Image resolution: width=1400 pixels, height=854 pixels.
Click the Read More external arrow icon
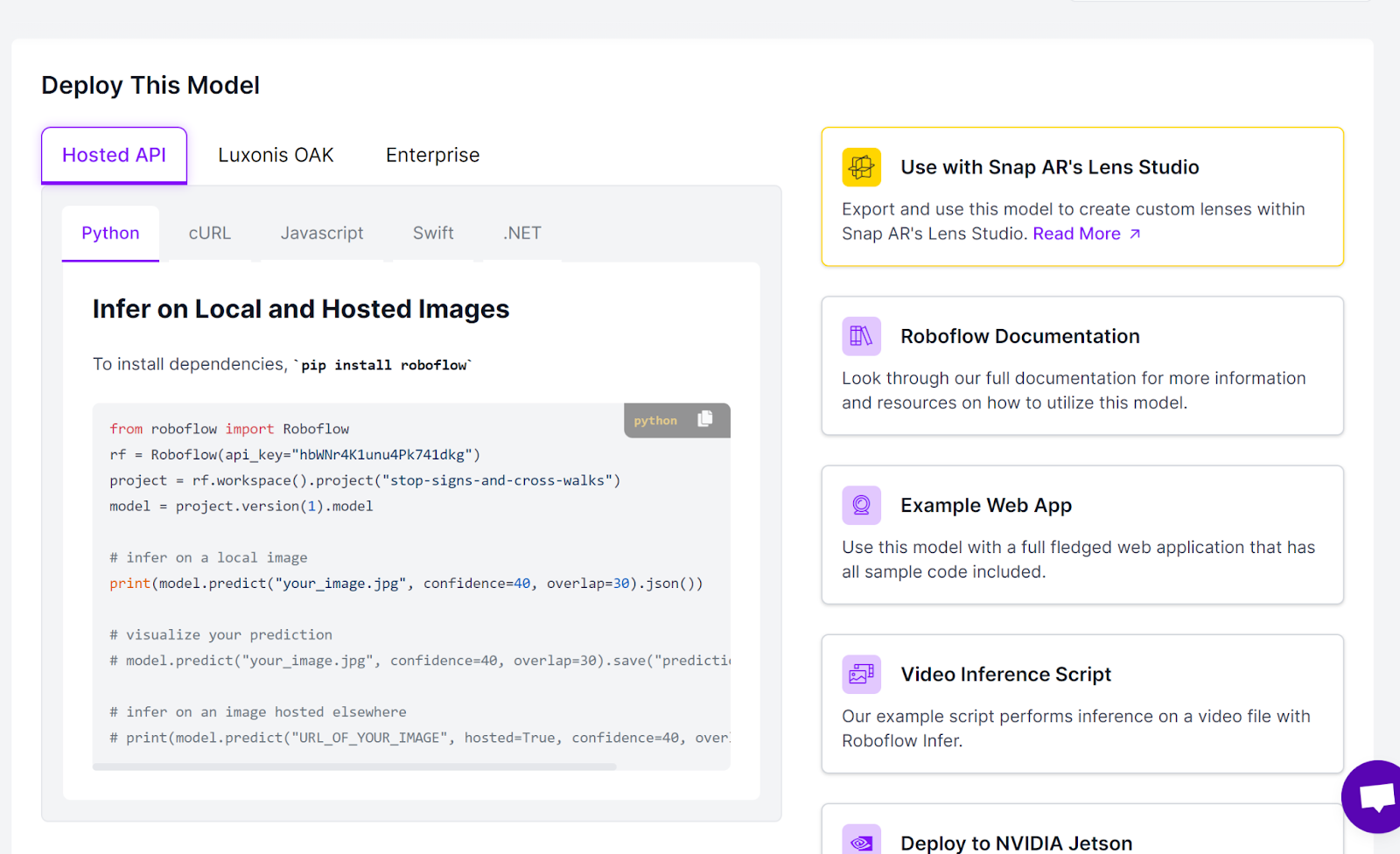[x=1135, y=234]
